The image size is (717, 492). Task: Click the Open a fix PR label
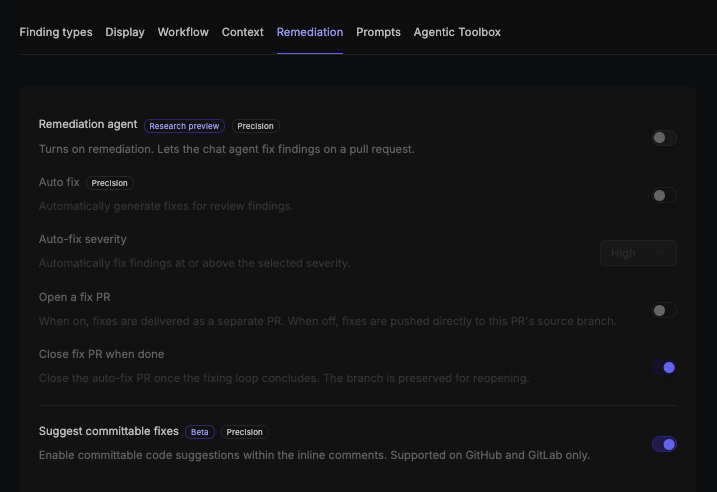(75, 297)
